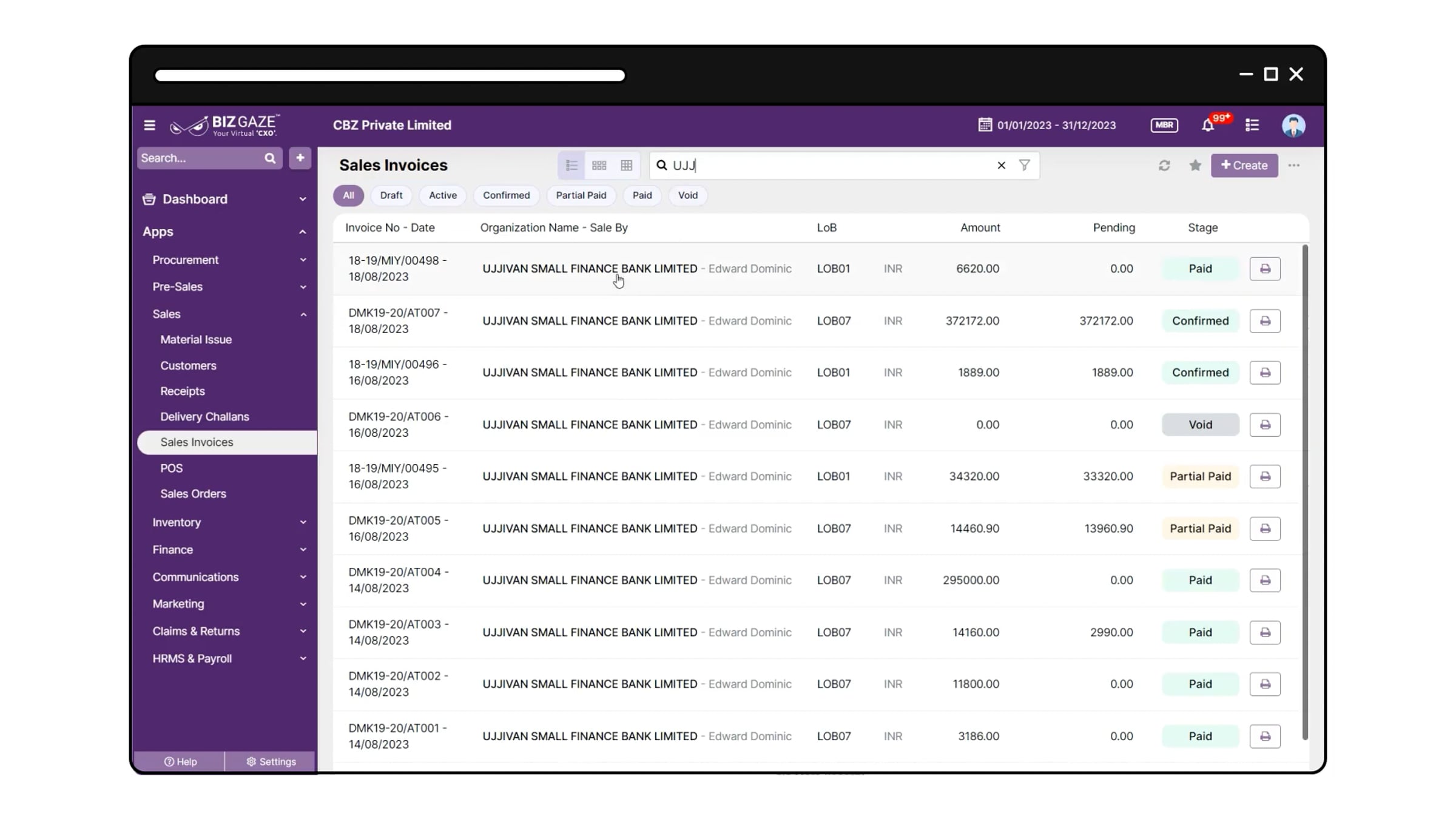
Task: Select the Confirmed filter tab
Action: click(506, 195)
